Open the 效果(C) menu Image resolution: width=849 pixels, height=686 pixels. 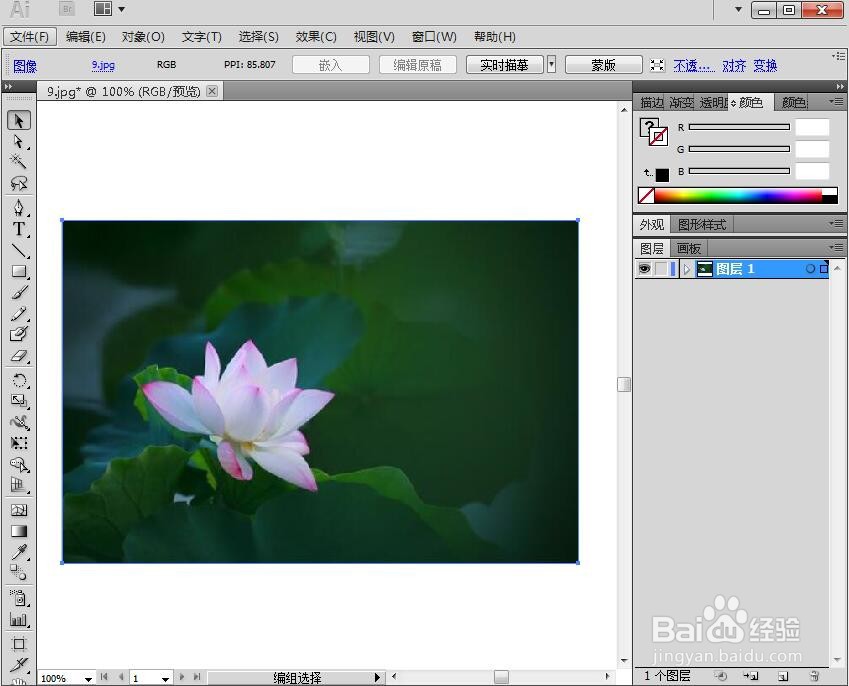[316, 37]
